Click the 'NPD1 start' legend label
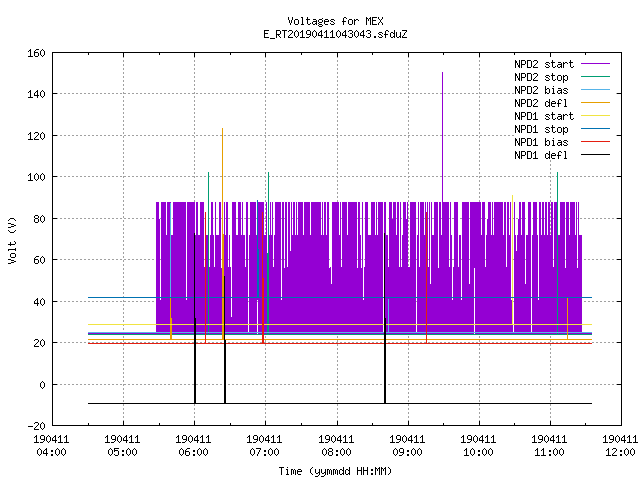Viewport: 640px width, 480px height. pyautogui.click(x=544, y=116)
